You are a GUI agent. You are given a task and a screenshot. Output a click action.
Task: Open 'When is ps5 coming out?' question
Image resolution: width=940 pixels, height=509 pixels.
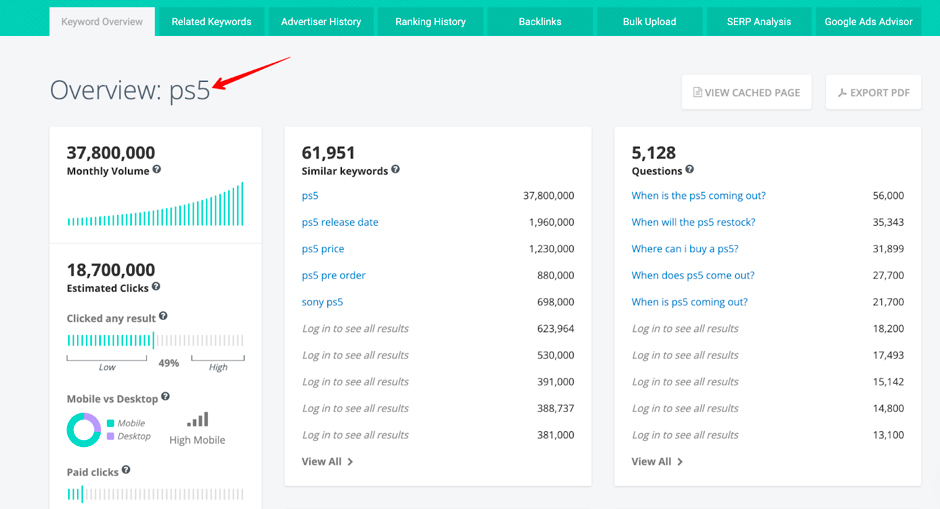(x=689, y=302)
